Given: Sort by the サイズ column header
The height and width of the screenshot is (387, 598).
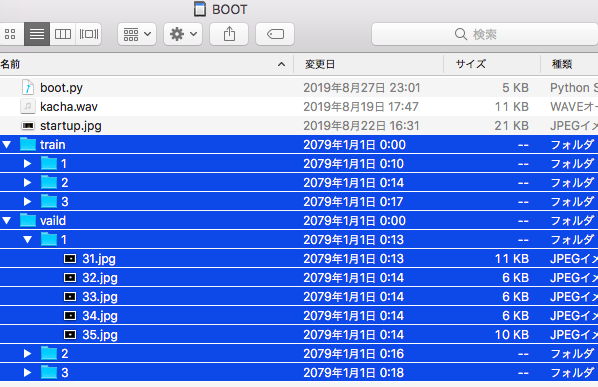Looking at the screenshot, I should [492, 64].
